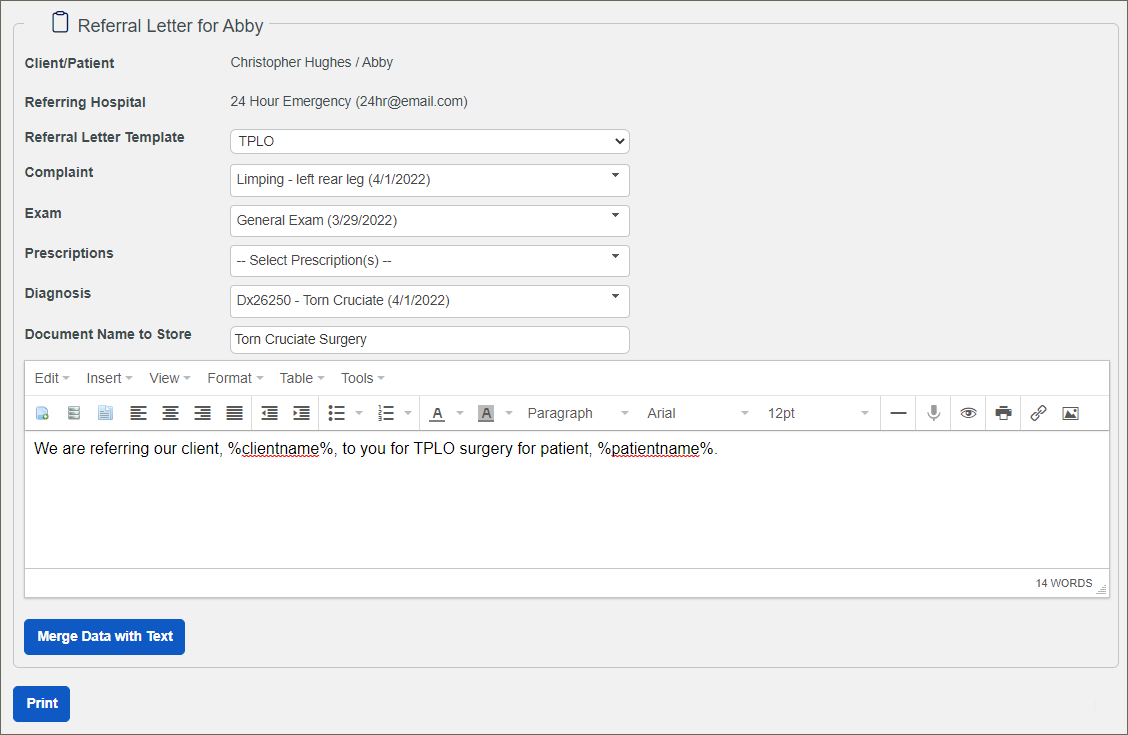
Task: Click the blue Print button
Action: (42, 704)
